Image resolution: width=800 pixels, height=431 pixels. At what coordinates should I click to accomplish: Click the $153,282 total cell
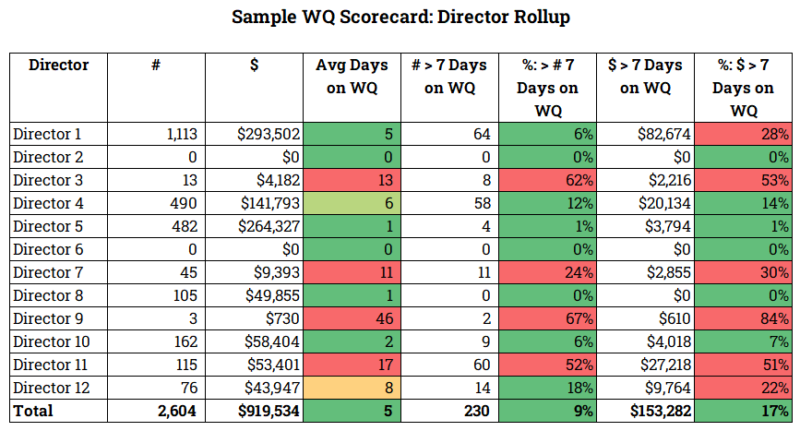[x=645, y=410]
